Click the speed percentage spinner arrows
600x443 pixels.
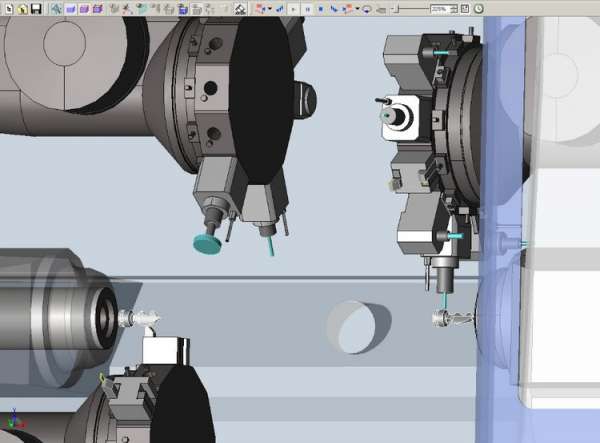[453, 8]
